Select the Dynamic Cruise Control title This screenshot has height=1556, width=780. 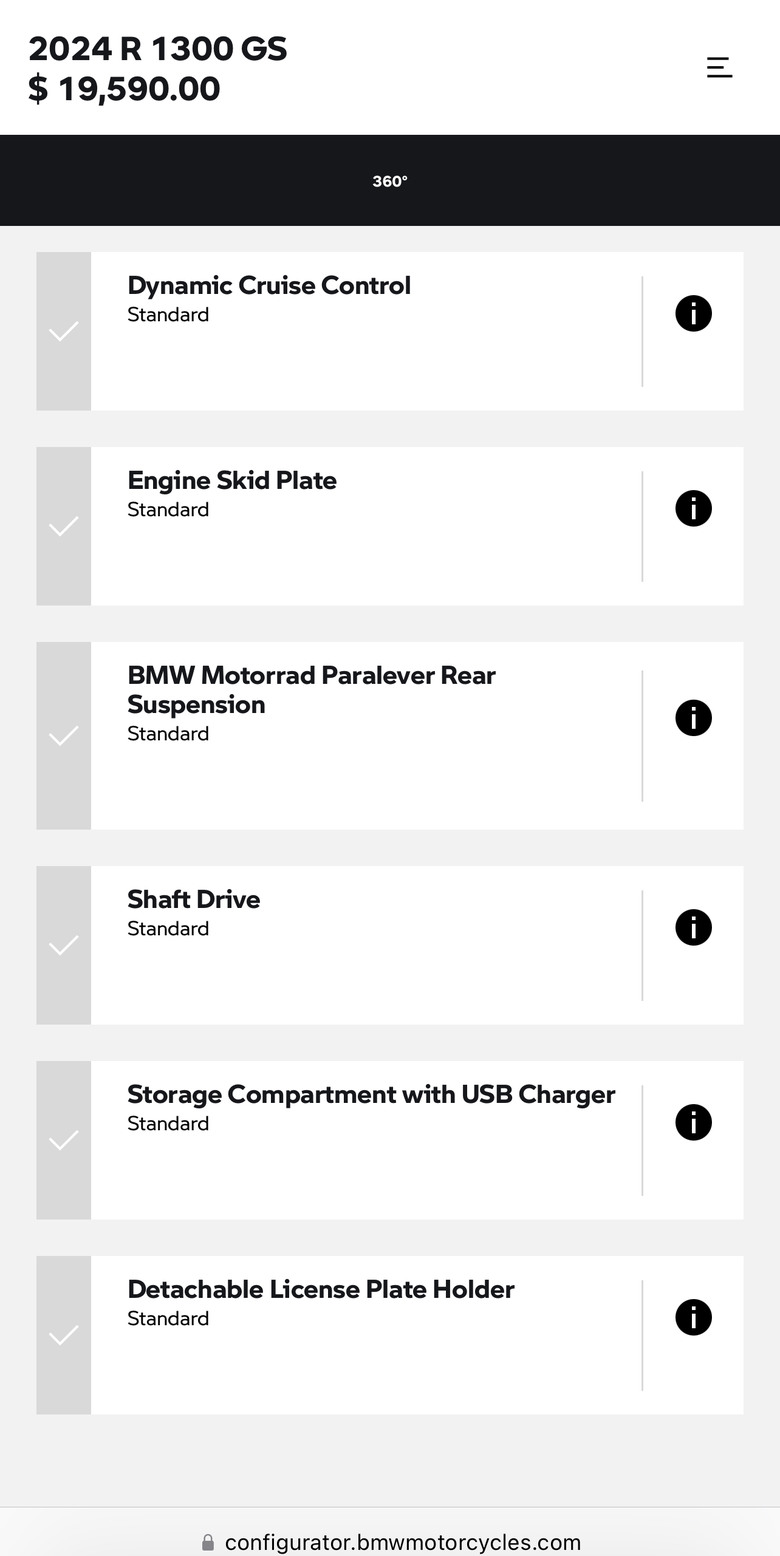point(269,285)
